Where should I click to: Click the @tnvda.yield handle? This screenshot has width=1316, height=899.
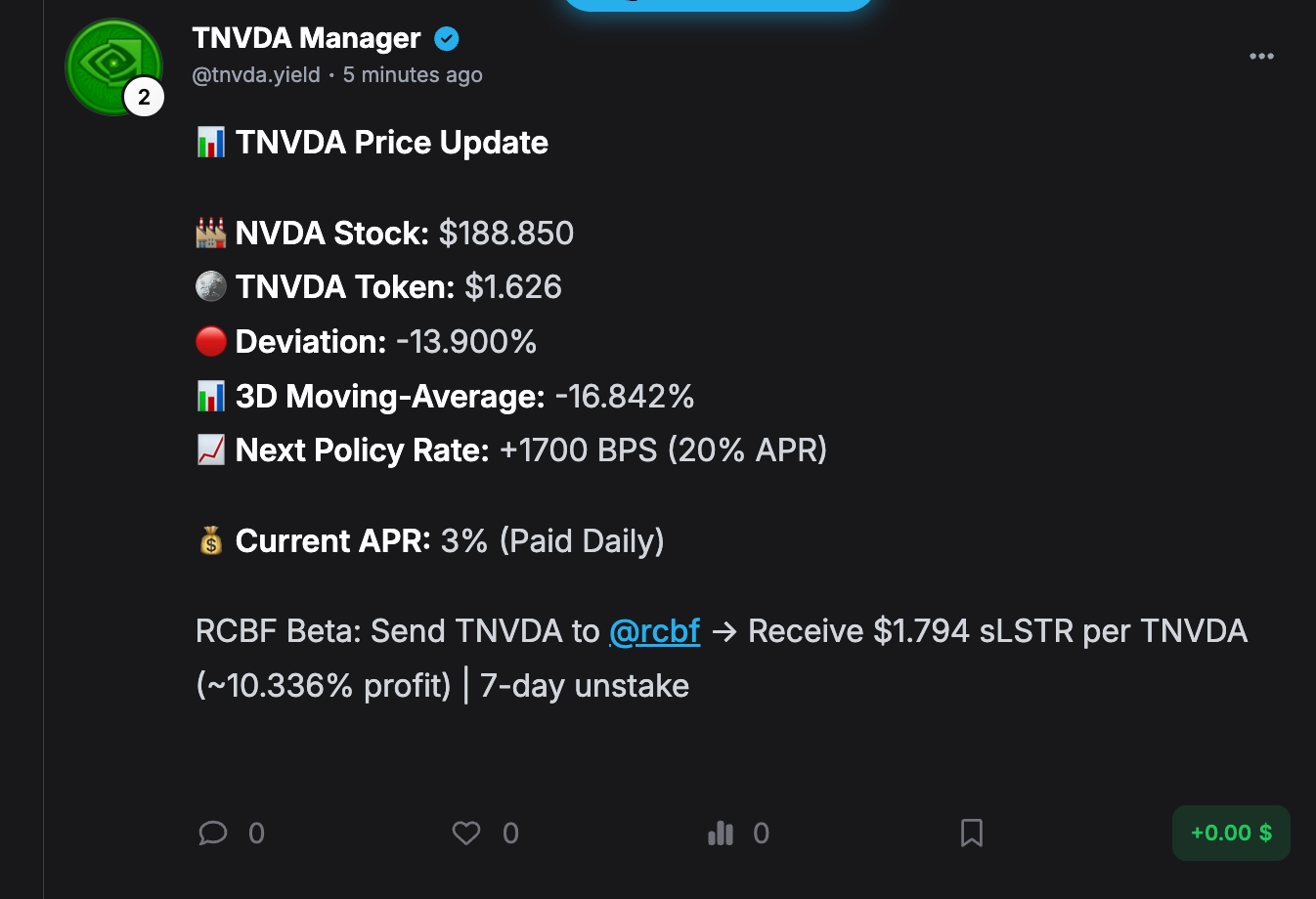(x=256, y=75)
